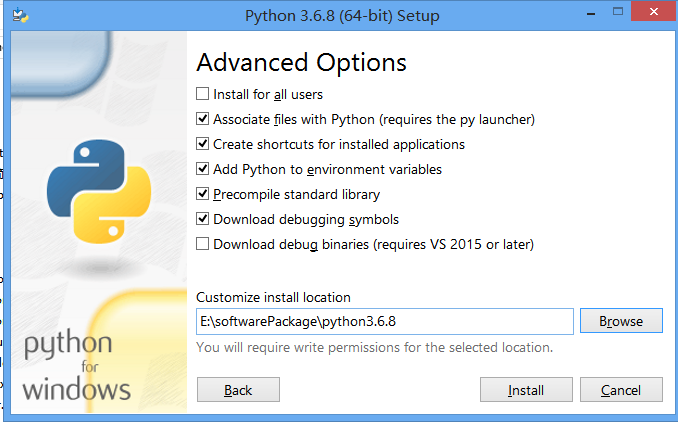Image resolution: width=678 pixels, height=422 pixels.
Task: Toggle Create shortcuts for installed applications
Action: [204, 144]
